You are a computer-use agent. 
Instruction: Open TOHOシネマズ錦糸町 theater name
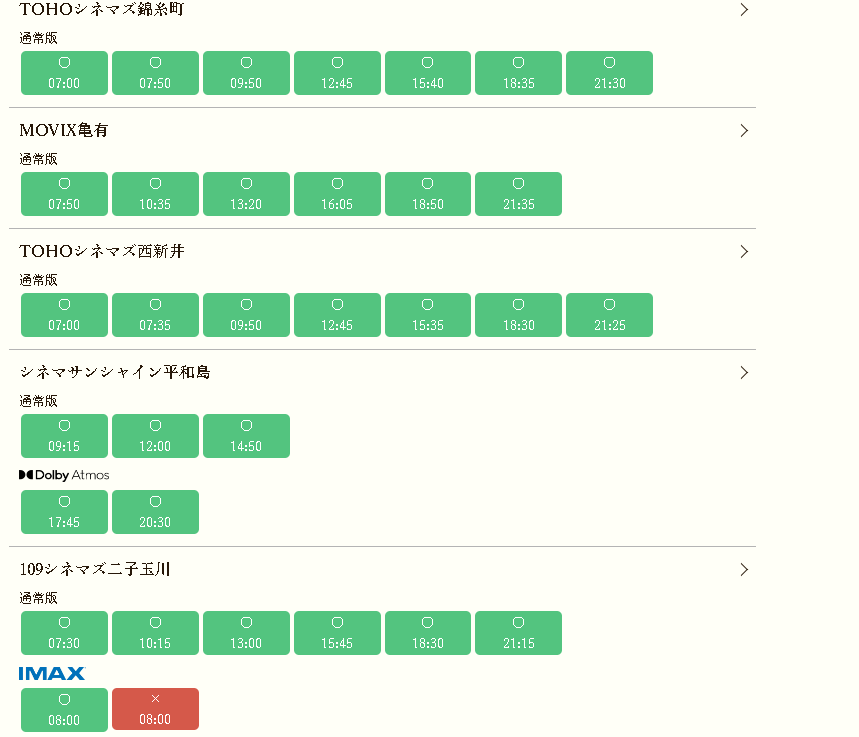click(x=101, y=9)
